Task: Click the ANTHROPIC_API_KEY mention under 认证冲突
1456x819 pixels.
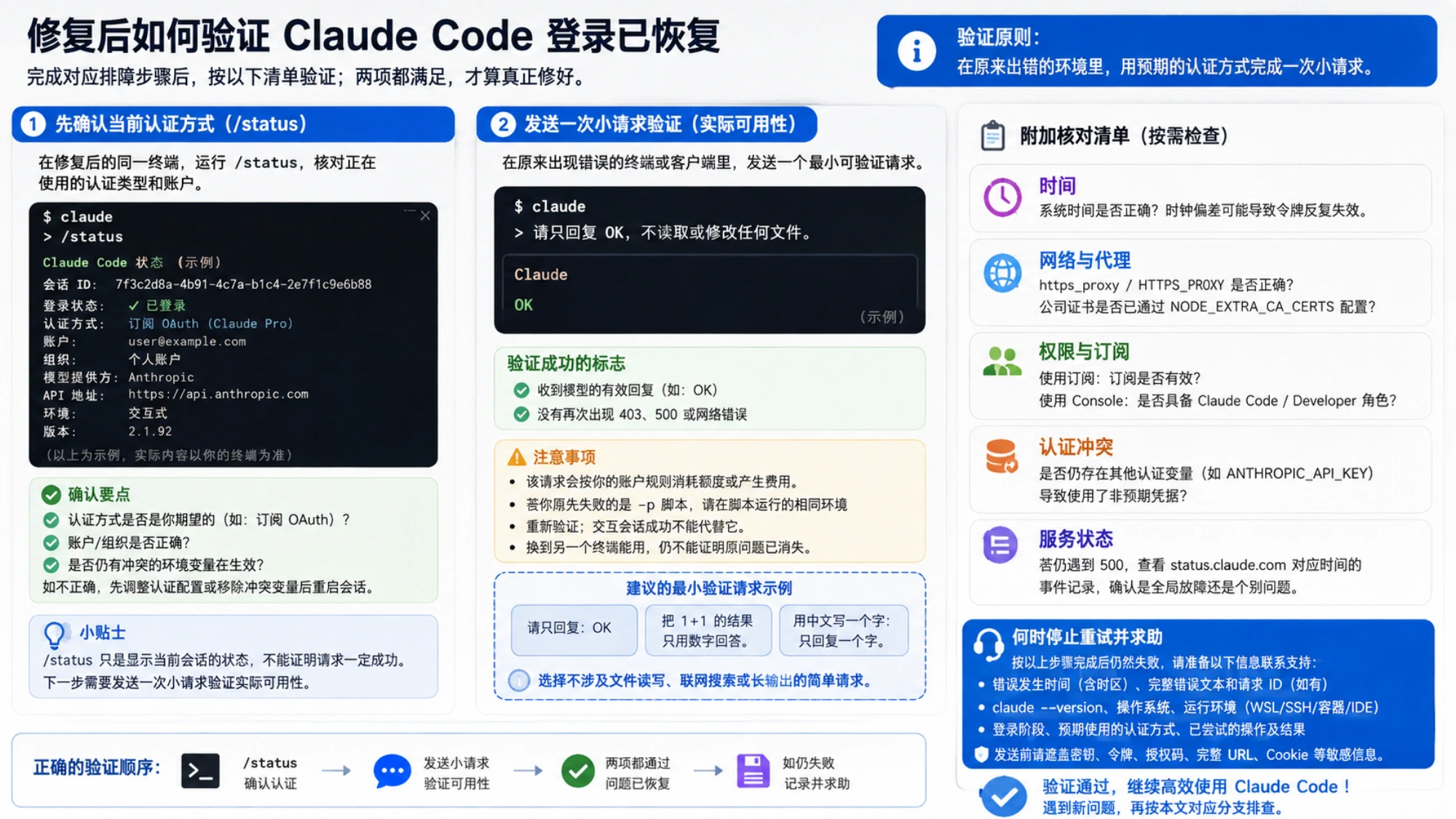Action: pyautogui.click(x=1297, y=474)
